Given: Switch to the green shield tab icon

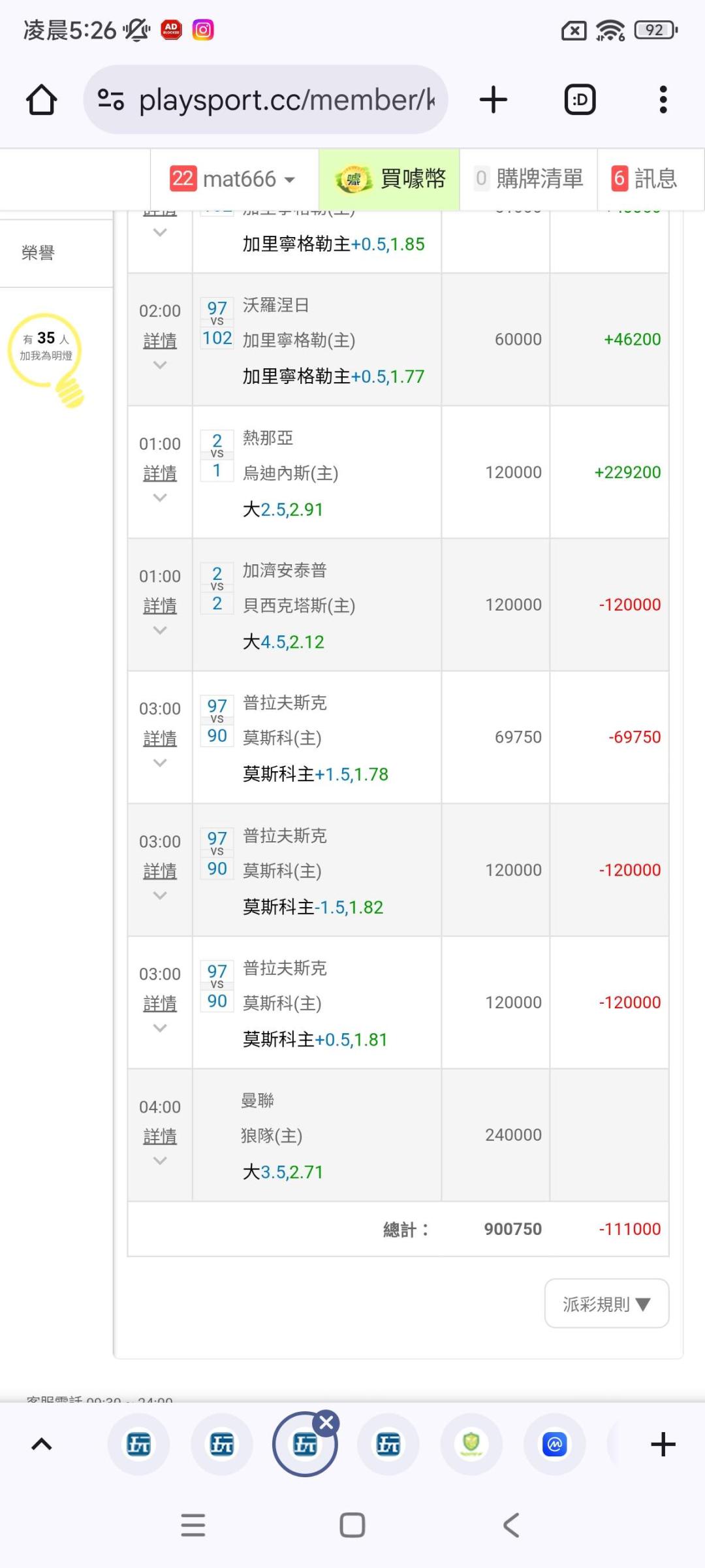Looking at the screenshot, I should (x=471, y=1444).
